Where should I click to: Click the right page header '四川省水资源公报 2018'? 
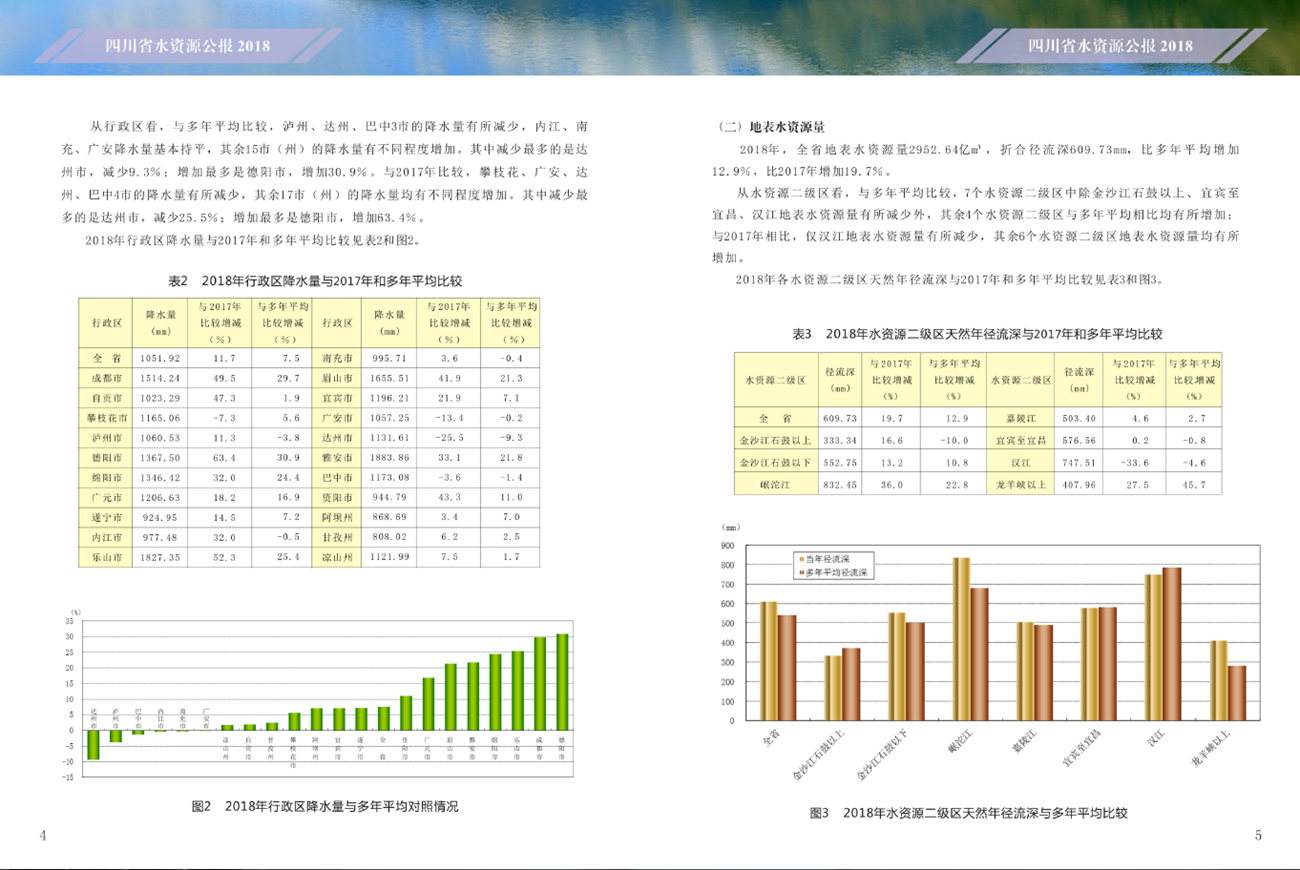click(1111, 46)
